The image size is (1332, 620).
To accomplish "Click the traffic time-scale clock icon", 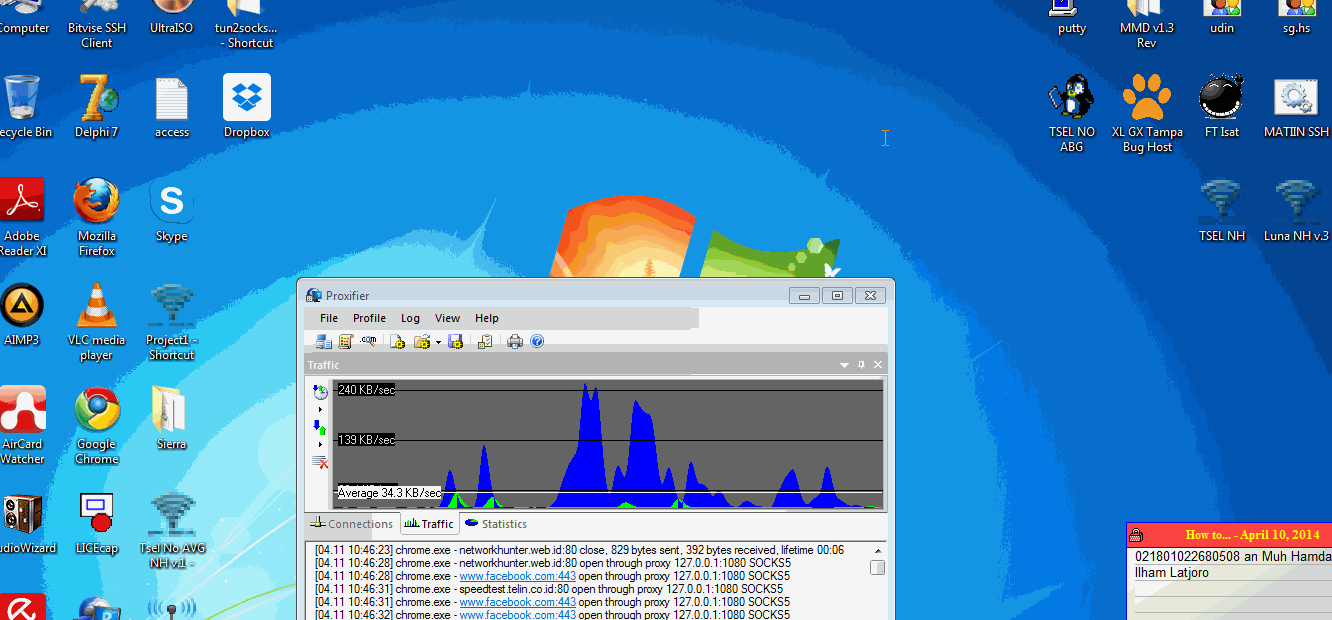I will (x=320, y=392).
